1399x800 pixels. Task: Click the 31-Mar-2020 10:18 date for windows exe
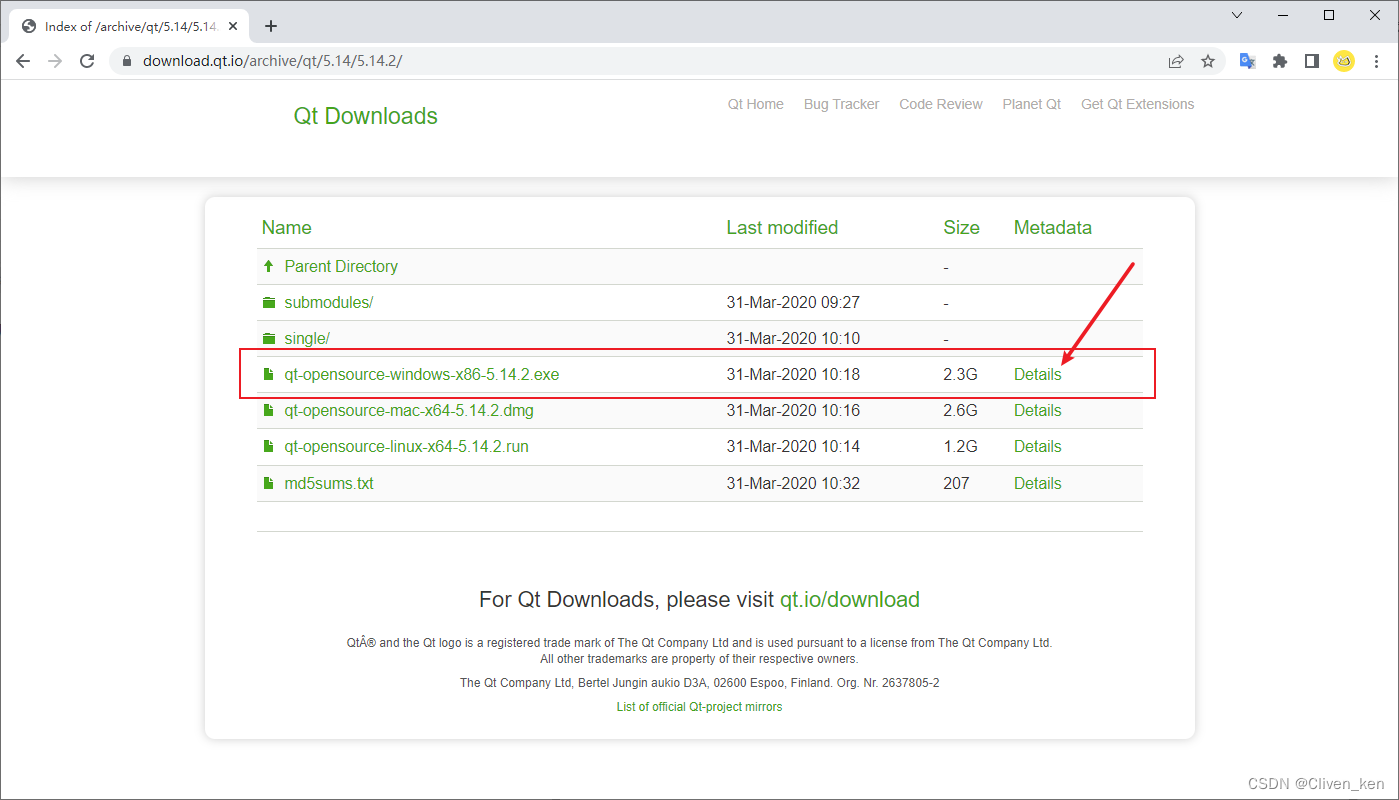(793, 374)
